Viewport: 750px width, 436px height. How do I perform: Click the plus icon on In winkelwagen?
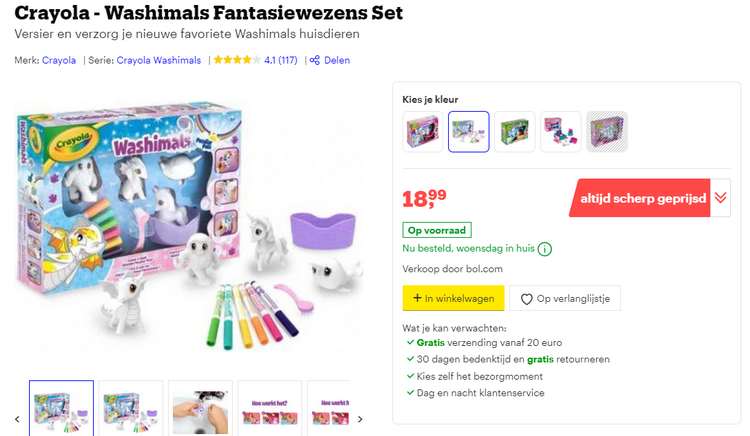pyautogui.click(x=417, y=298)
